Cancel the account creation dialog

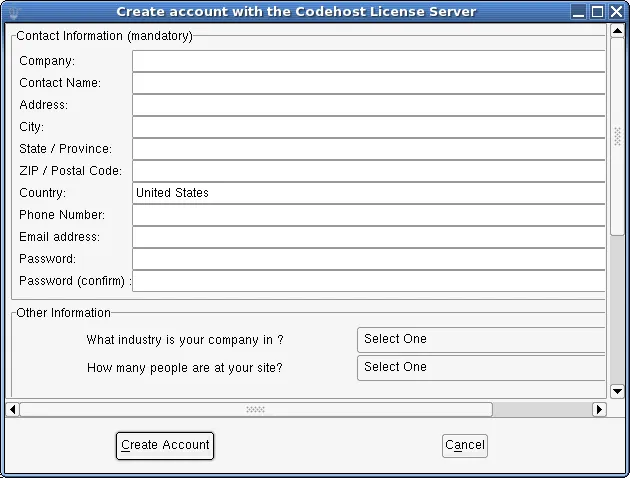point(465,445)
